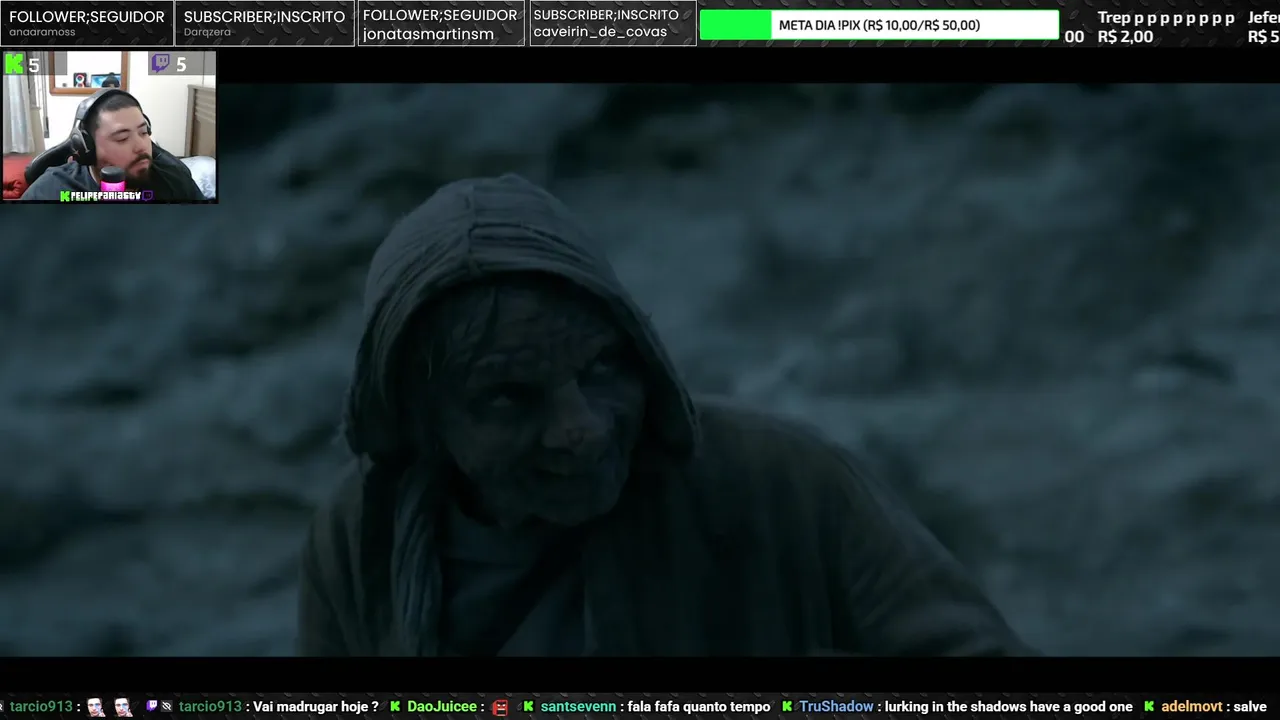Click the Kick badge before adelmovt in chat ticker
Viewport: 1280px width, 720px height.
pyautogui.click(x=1150, y=707)
